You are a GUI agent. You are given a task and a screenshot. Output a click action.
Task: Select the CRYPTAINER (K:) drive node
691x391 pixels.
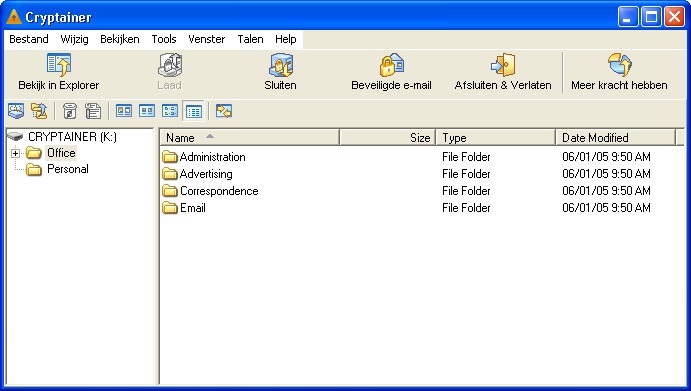[72, 137]
